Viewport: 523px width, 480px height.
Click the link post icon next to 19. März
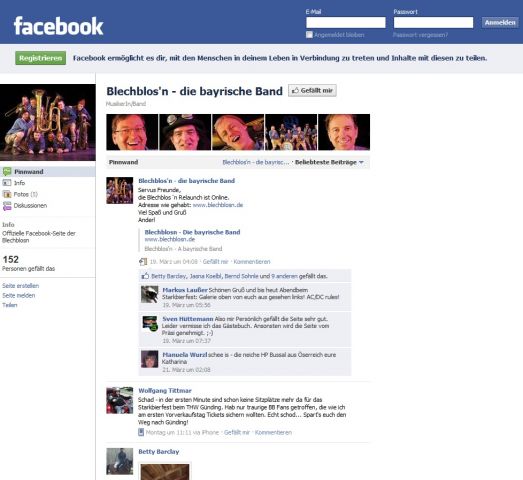click(x=143, y=262)
